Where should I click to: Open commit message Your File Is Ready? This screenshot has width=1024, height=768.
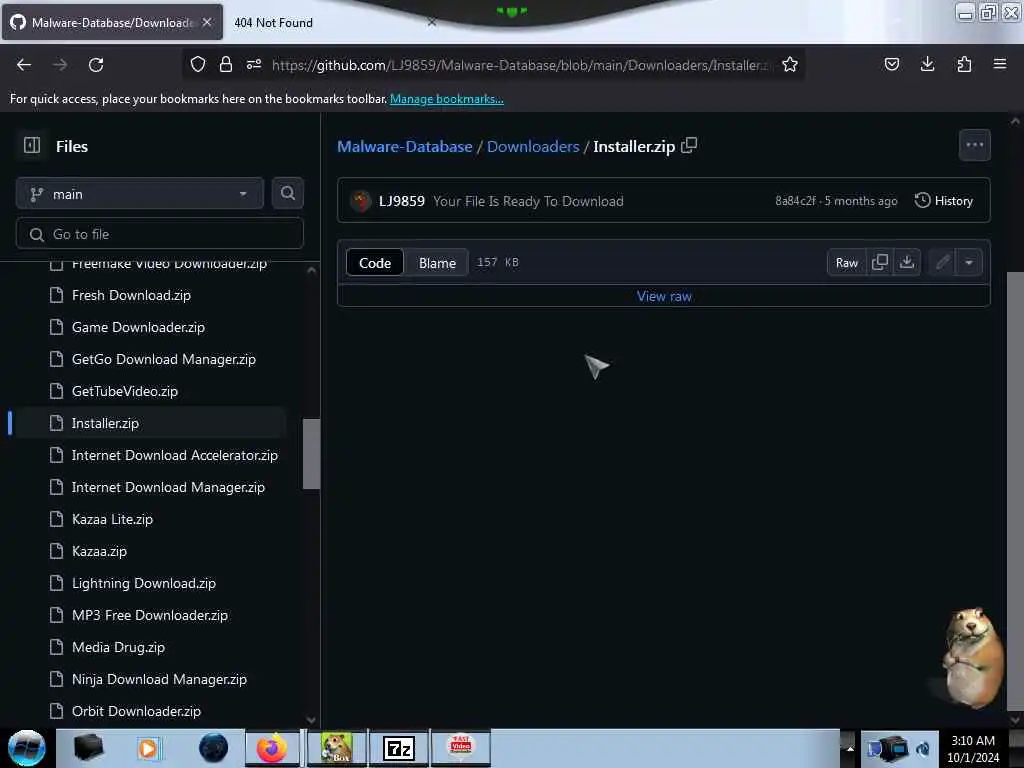pos(528,200)
